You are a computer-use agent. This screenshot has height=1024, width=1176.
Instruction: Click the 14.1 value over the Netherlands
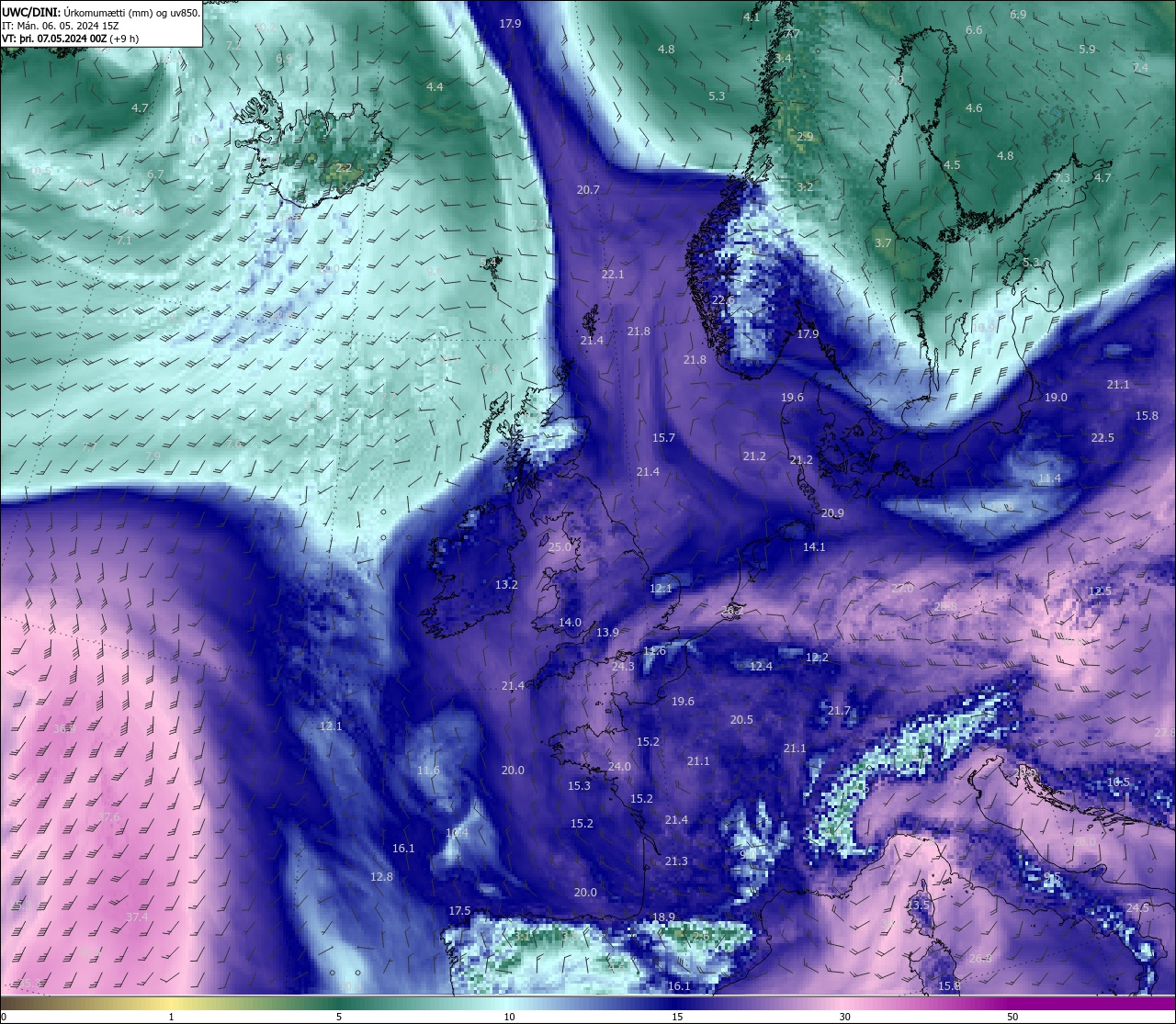click(x=814, y=547)
